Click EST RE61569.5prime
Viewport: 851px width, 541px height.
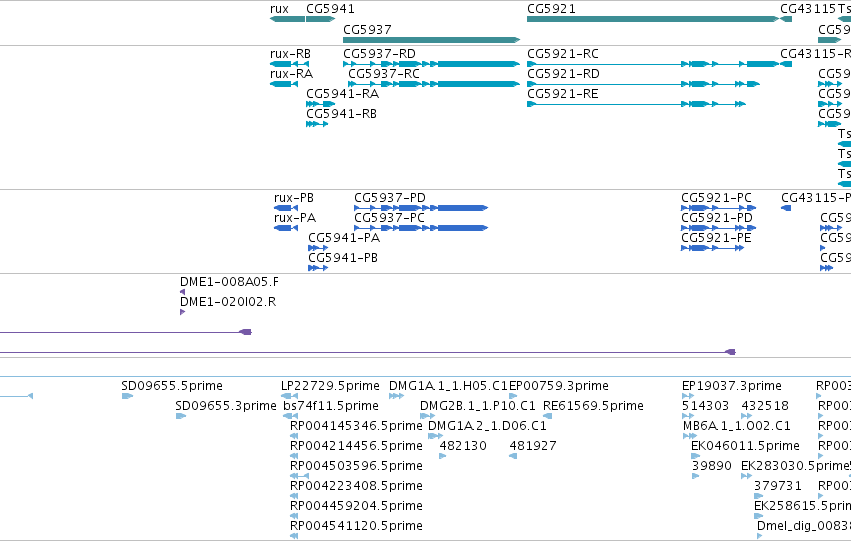click(x=548, y=416)
